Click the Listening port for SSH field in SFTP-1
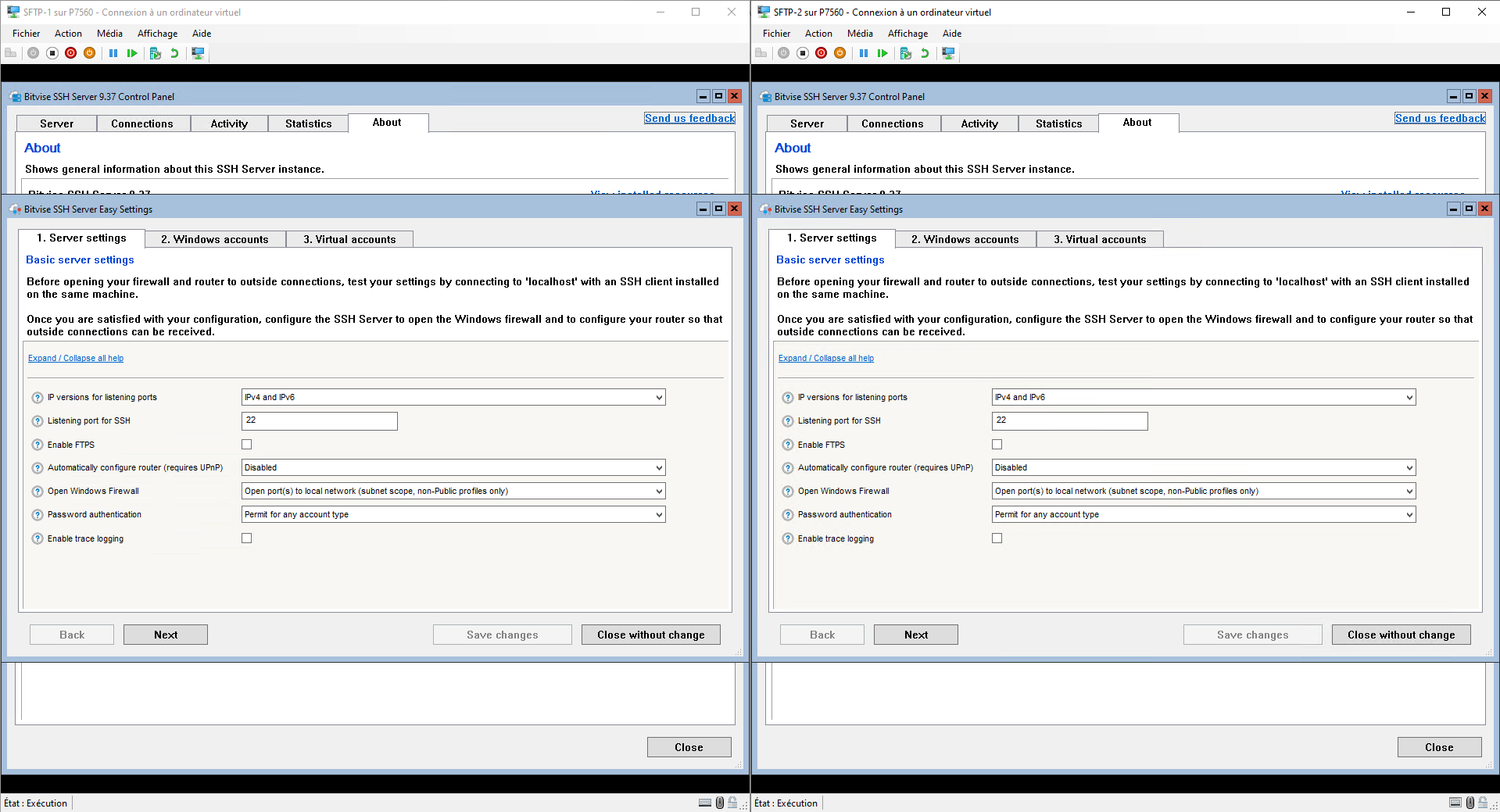The width and height of the screenshot is (1500, 812). [x=320, y=421]
